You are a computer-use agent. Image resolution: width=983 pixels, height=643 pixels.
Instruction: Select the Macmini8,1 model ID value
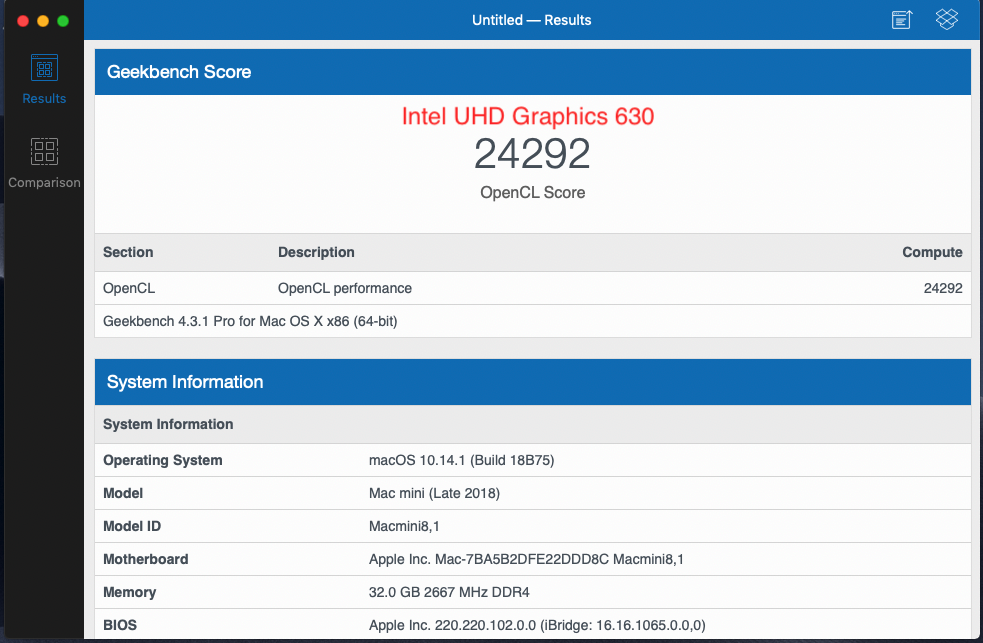click(404, 526)
